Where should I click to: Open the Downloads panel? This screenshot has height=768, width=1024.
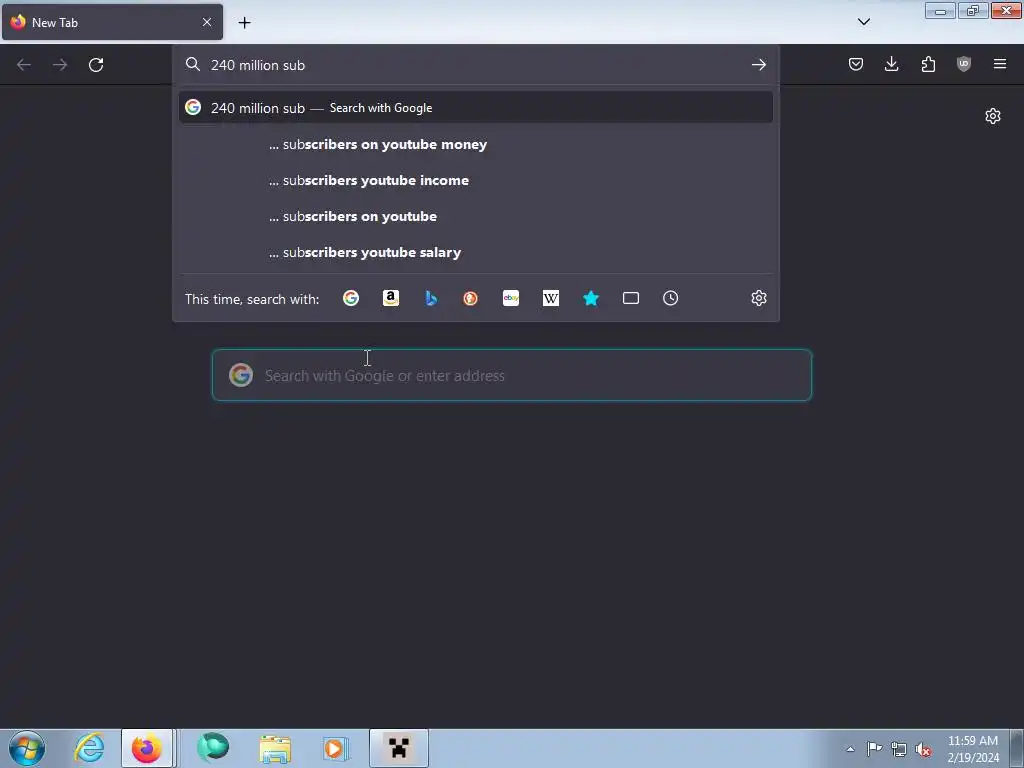coord(891,64)
